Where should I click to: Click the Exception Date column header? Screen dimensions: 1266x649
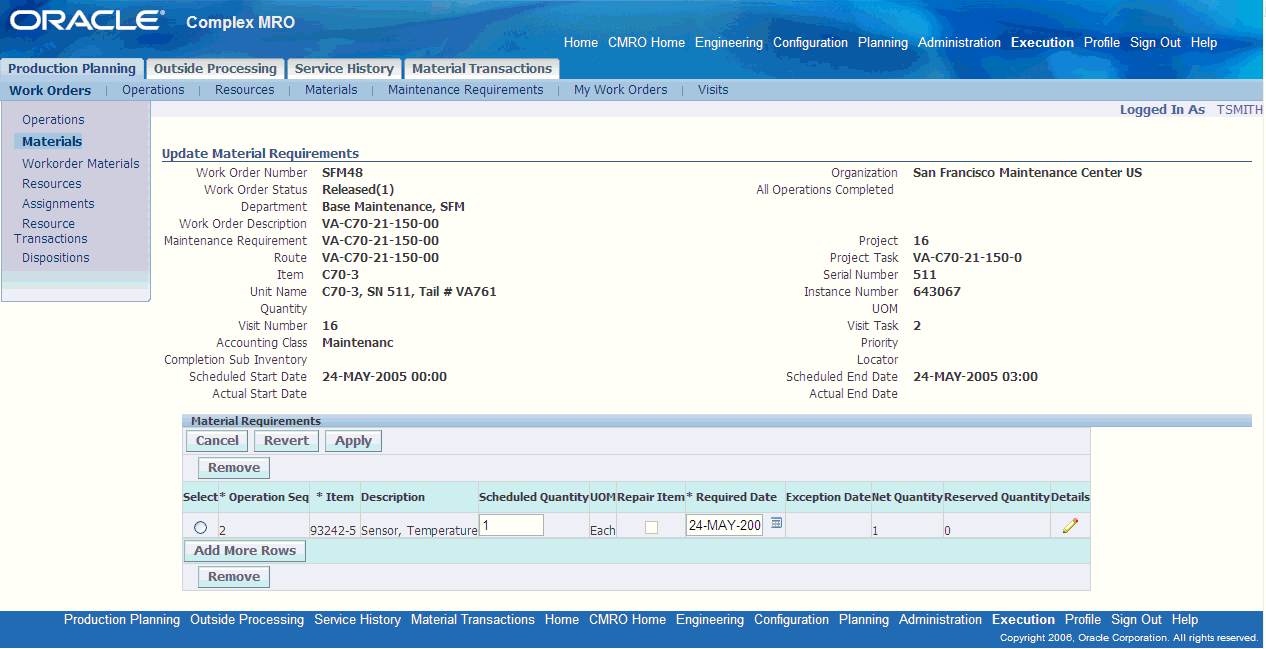click(828, 497)
